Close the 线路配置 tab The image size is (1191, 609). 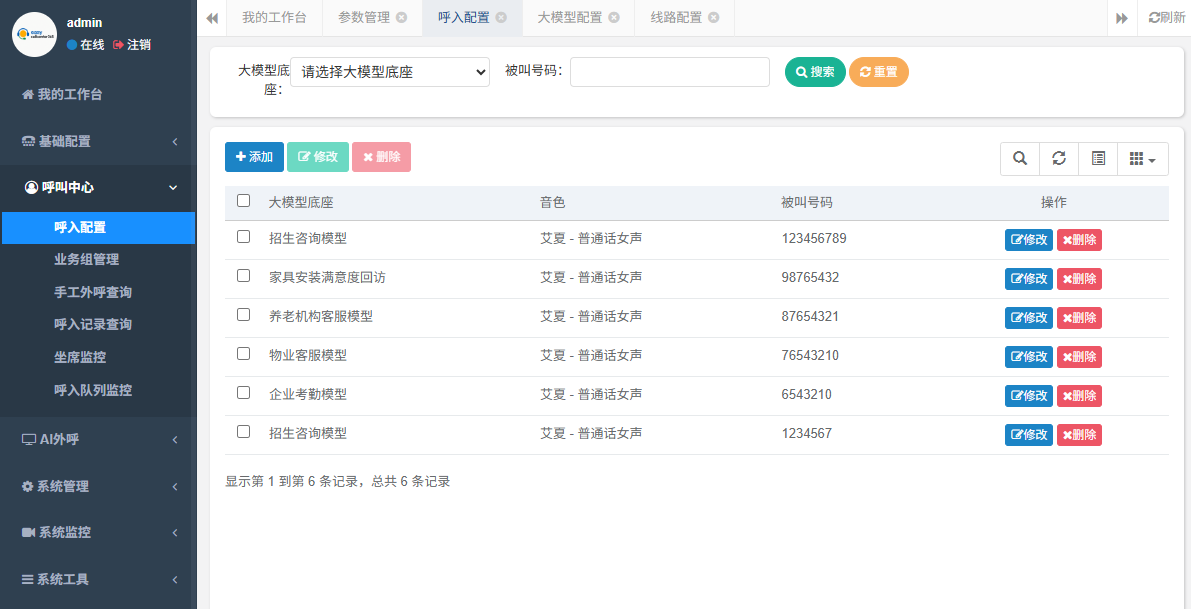[x=714, y=17]
